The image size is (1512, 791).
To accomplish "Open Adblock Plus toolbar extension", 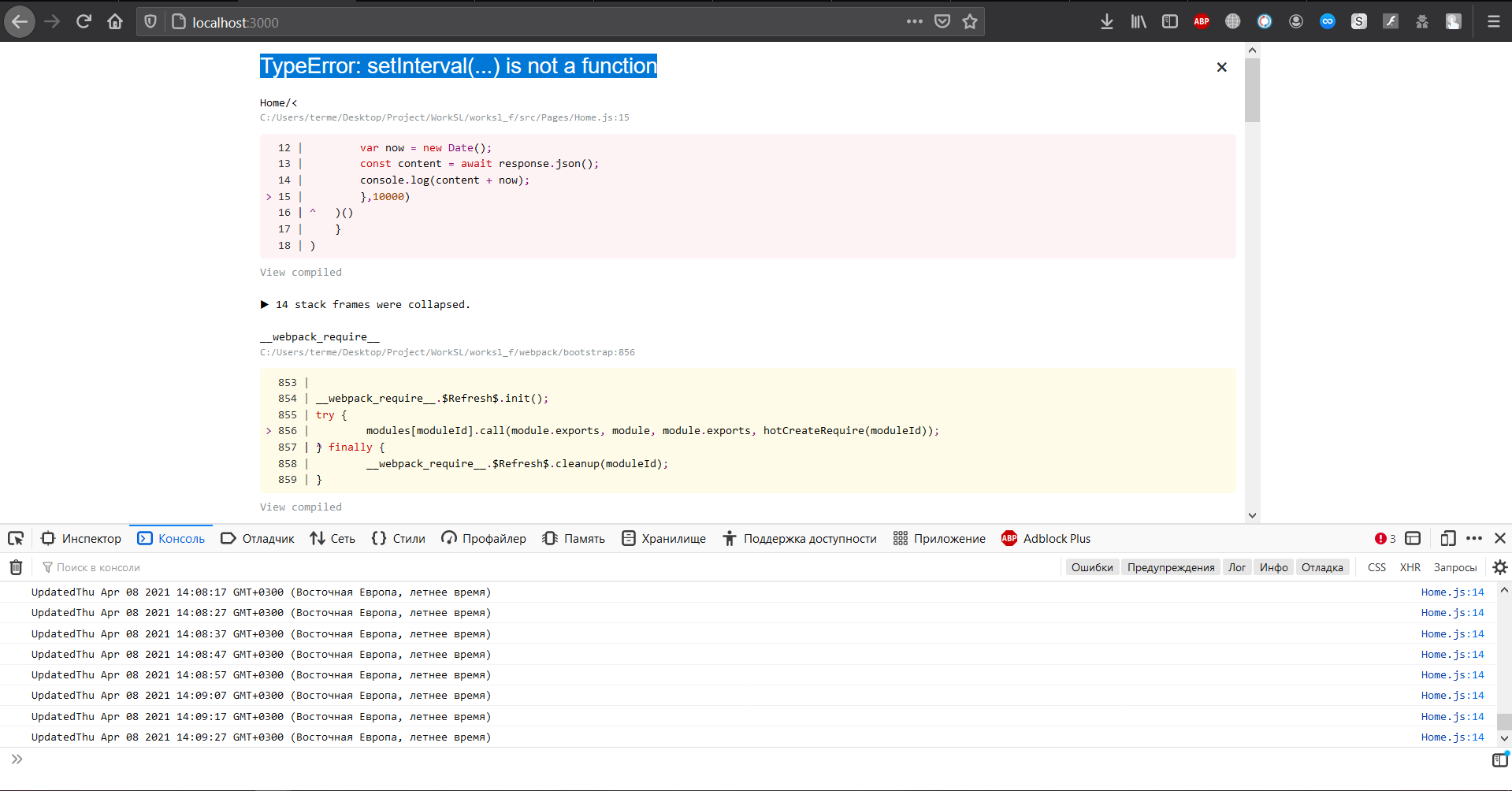I will click(x=1202, y=22).
